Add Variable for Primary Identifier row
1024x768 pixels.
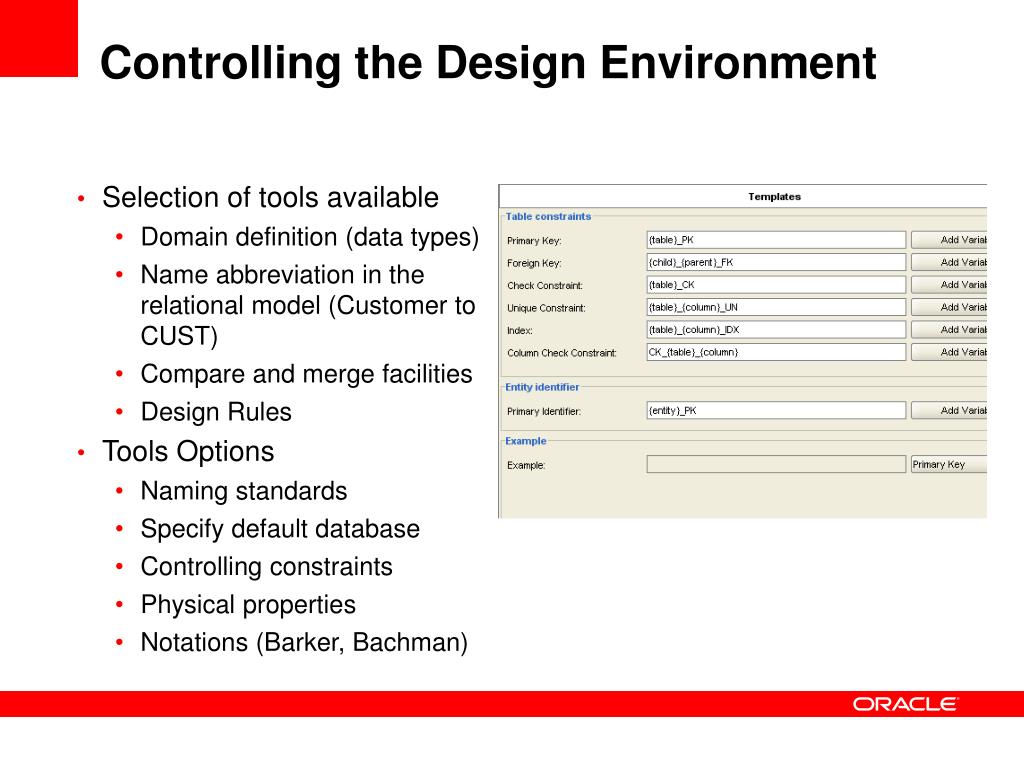(949, 410)
